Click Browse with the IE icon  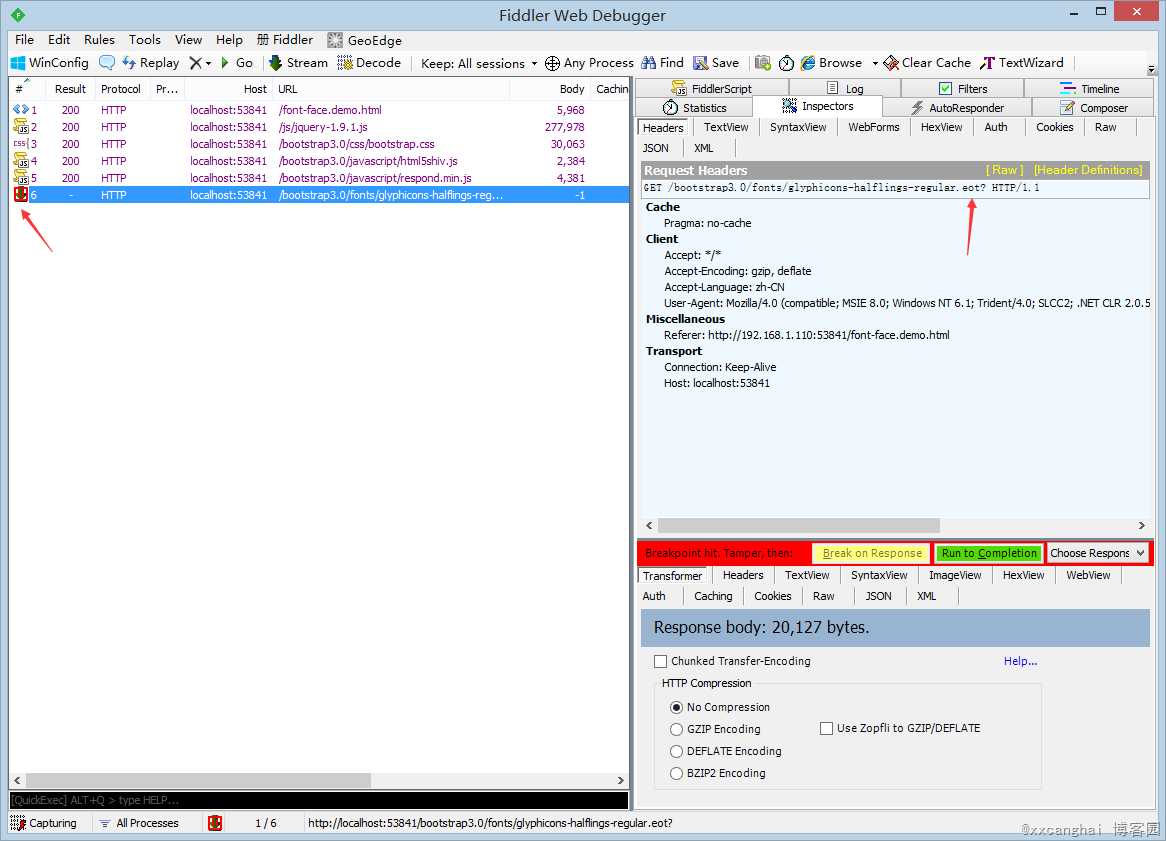click(x=831, y=63)
